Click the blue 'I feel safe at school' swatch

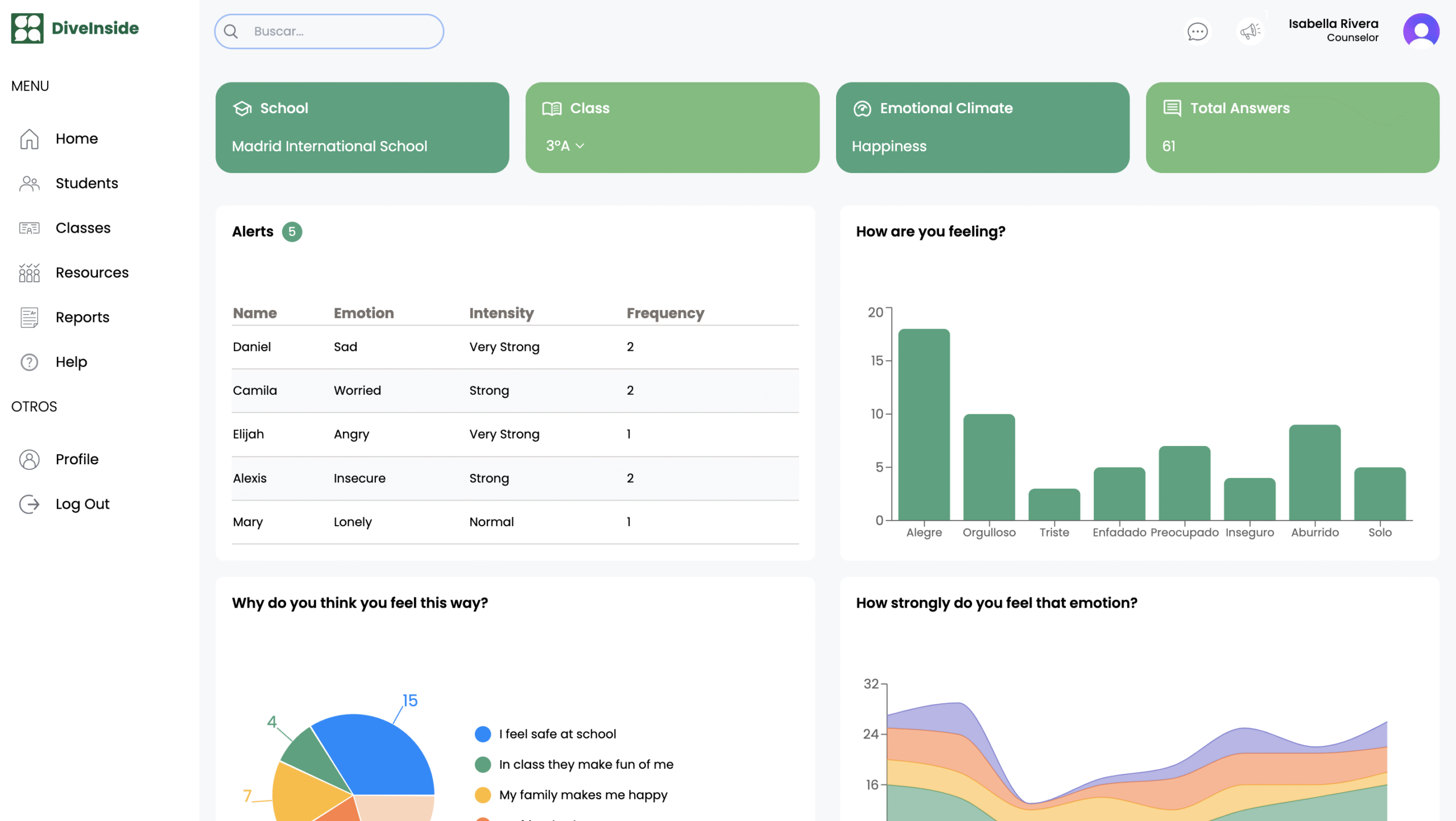pyautogui.click(x=482, y=734)
